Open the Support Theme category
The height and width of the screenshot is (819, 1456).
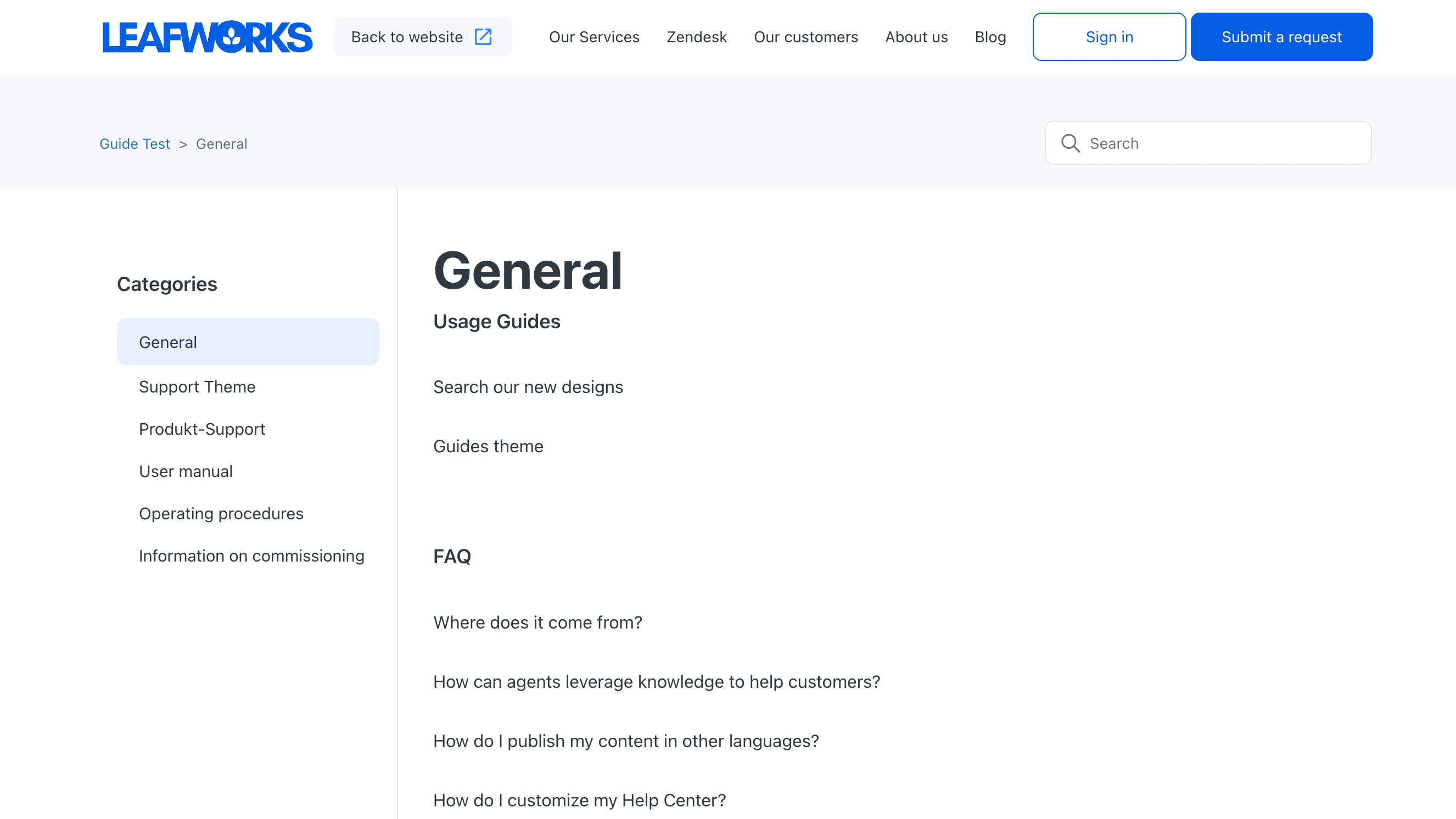point(197,386)
